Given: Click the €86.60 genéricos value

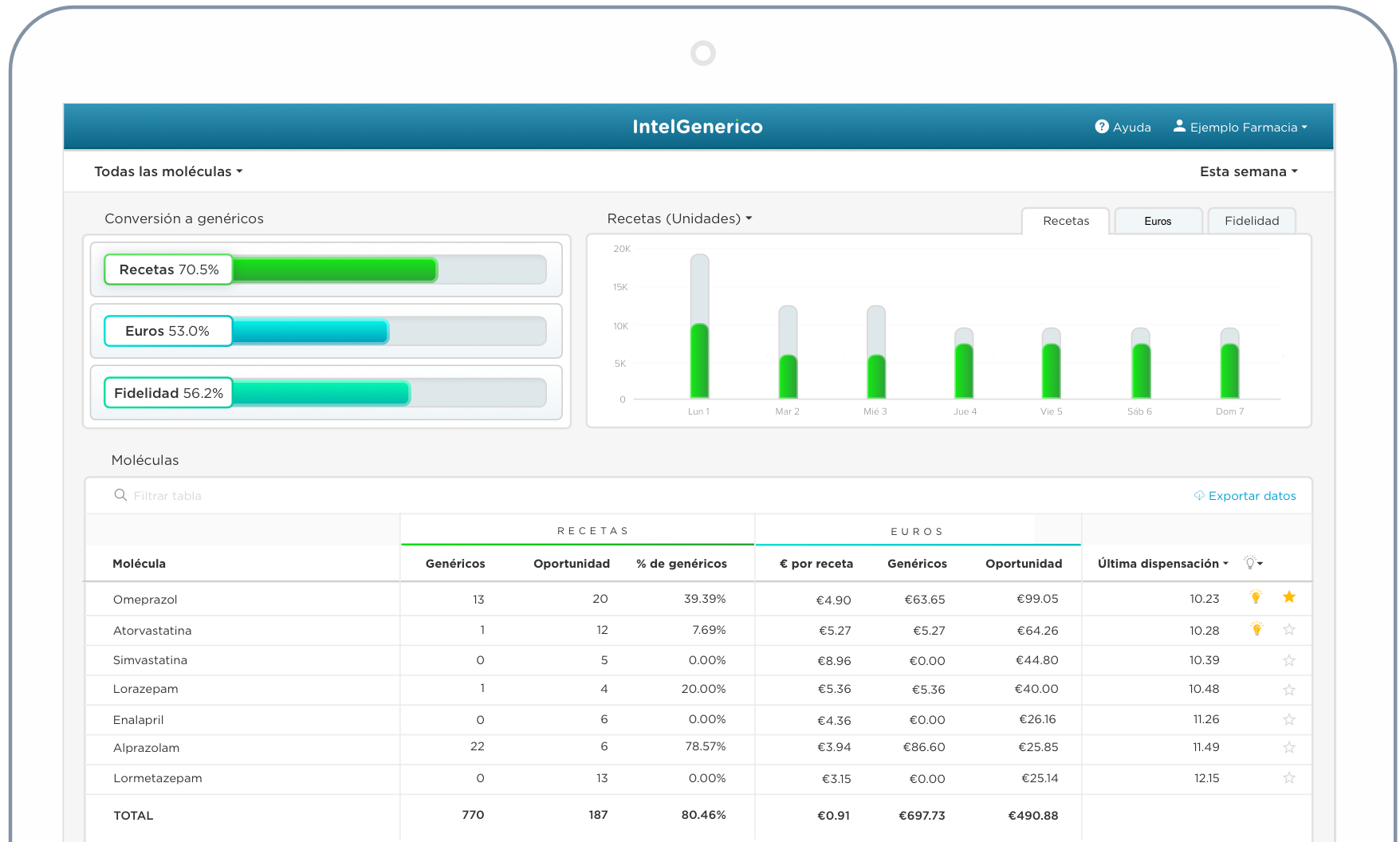Looking at the screenshot, I should [x=924, y=747].
